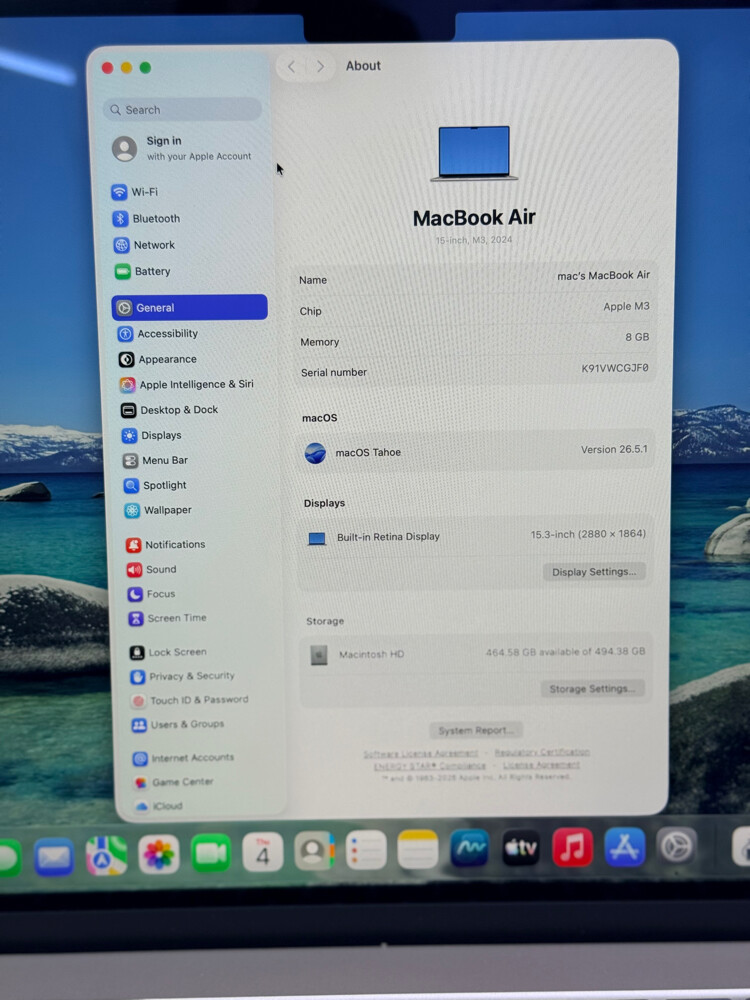This screenshot has height=1000, width=750.
Task: Launch Apple TV from the Dock
Action: 521,848
